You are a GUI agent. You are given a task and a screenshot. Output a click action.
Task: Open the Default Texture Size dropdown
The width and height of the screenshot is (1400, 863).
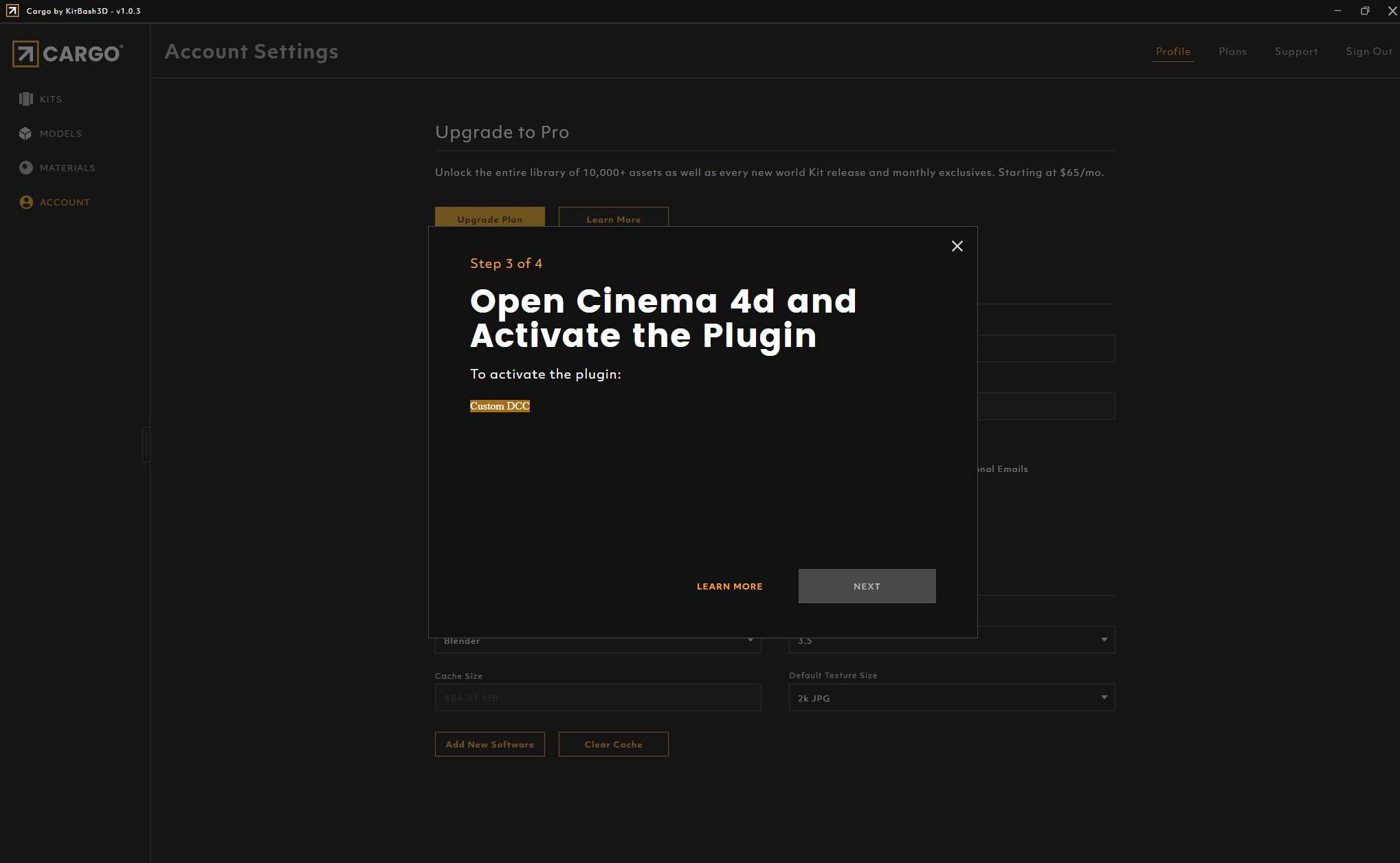(x=951, y=697)
